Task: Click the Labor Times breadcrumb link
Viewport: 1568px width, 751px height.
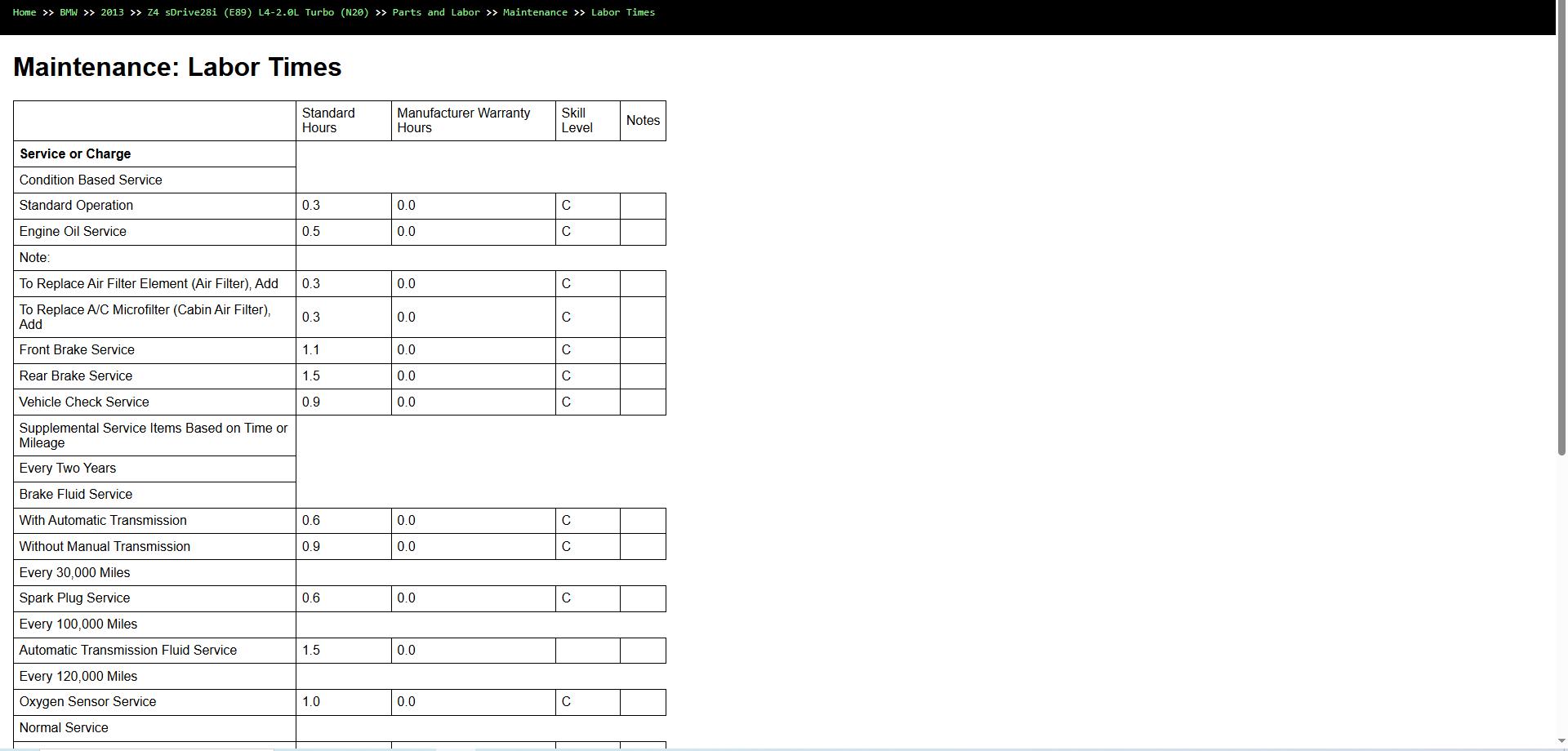Action: [623, 12]
